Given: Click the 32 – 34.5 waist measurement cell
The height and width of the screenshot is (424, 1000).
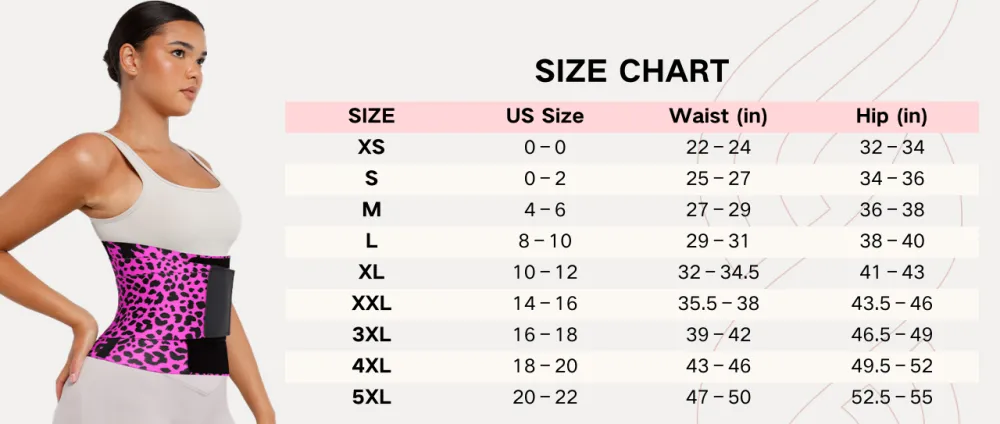Looking at the screenshot, I should 718,272.
